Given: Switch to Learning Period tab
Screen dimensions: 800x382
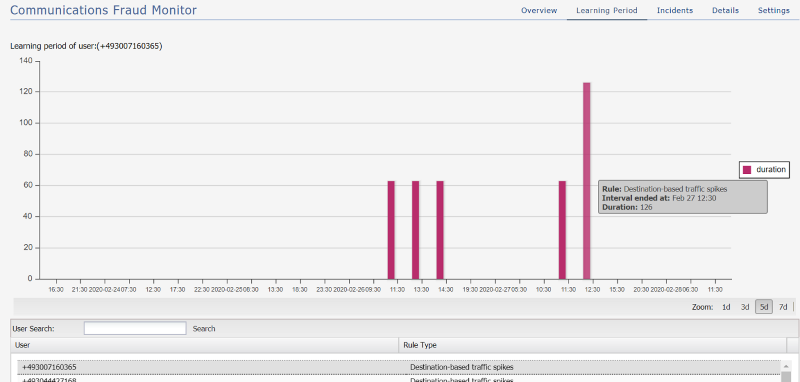Looking at the screenshot, I should click(x=607, y=10).
